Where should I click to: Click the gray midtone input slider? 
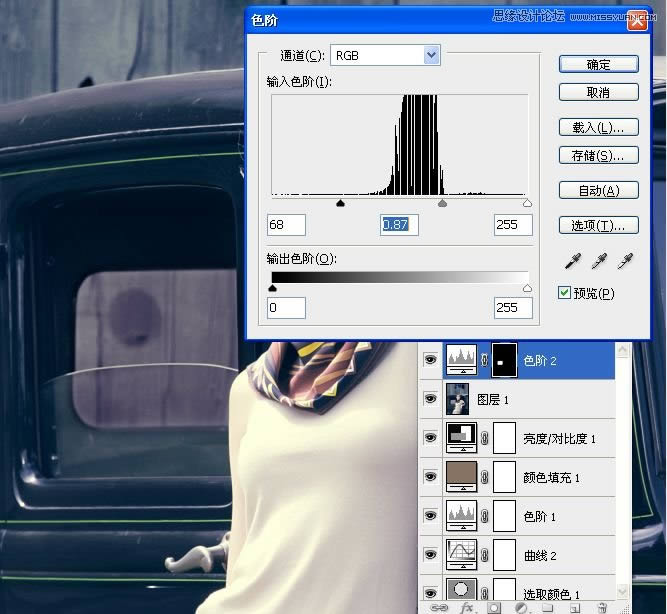442,203
